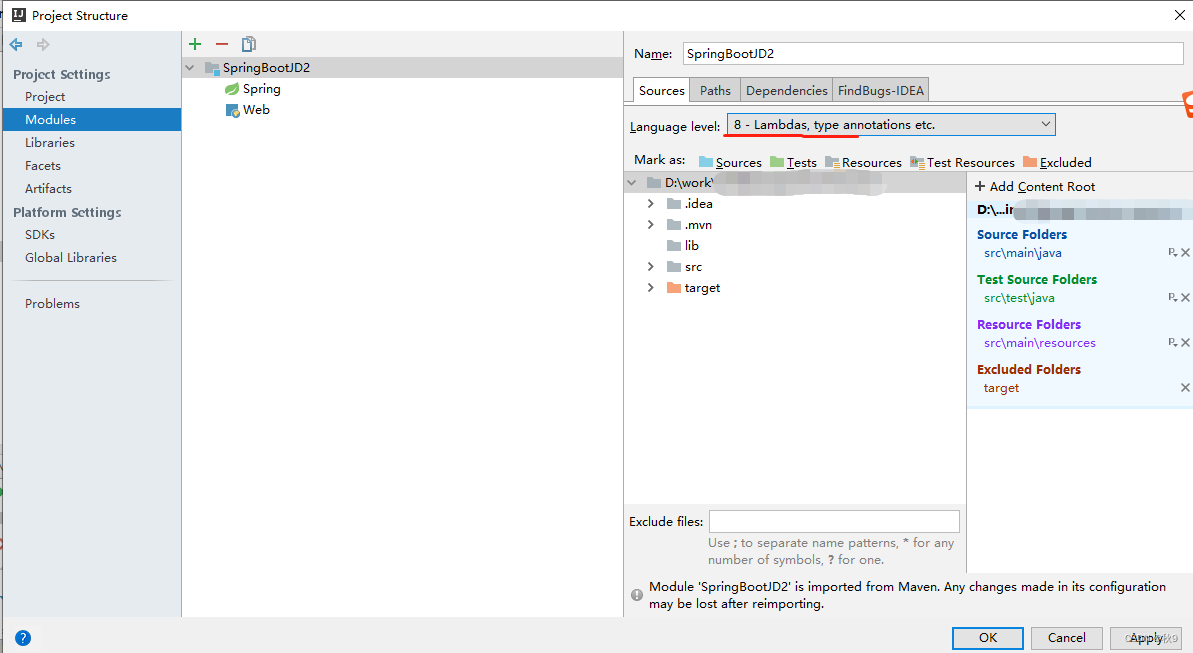Click the src\main\java source path
The width and height of the screenshot is (1193, 653).
point(1023,253)
